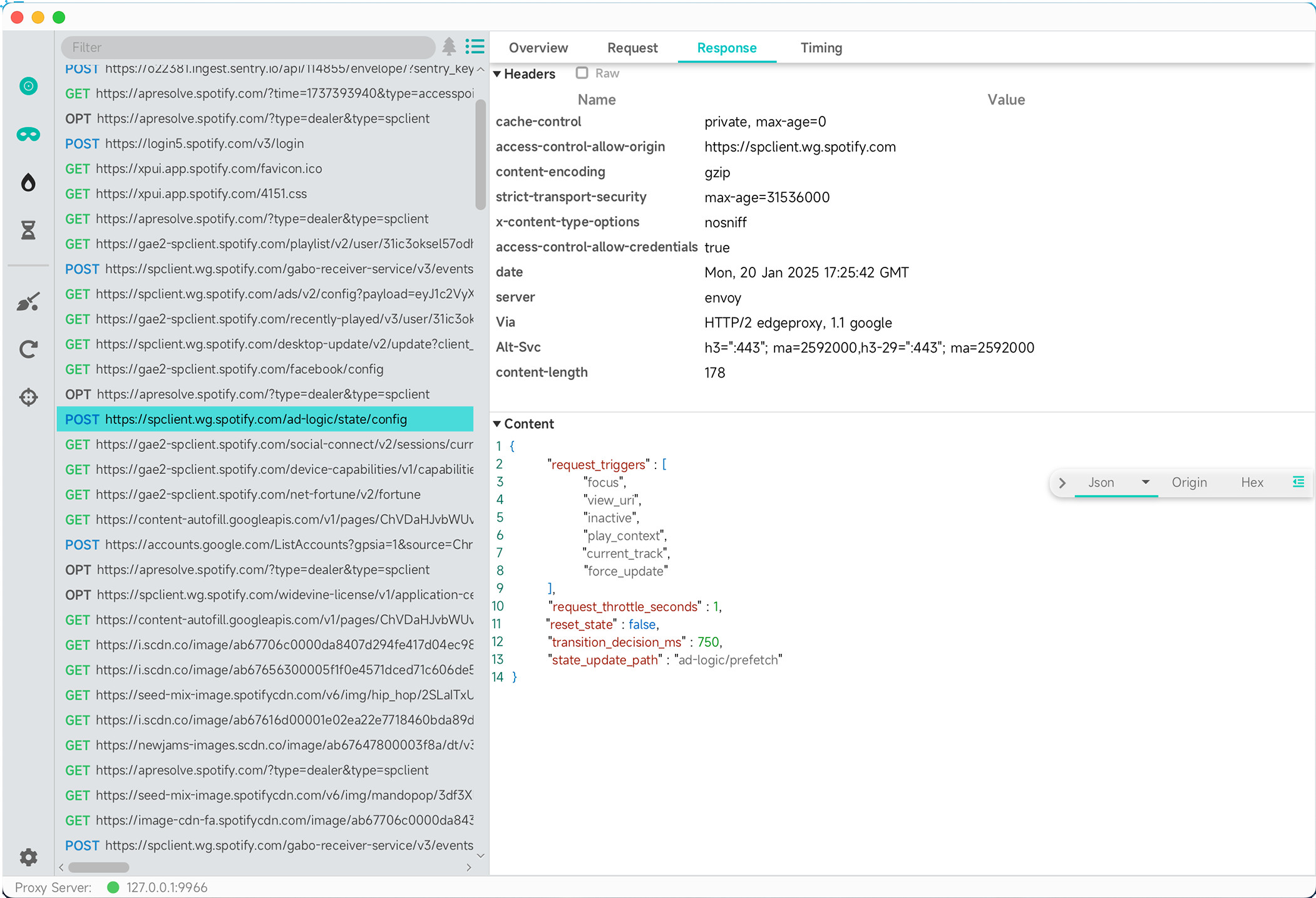1316x898 pixels.
Task: Toggle the wrap lines icon next to Hex
Action: click(x=1298, y=482)
